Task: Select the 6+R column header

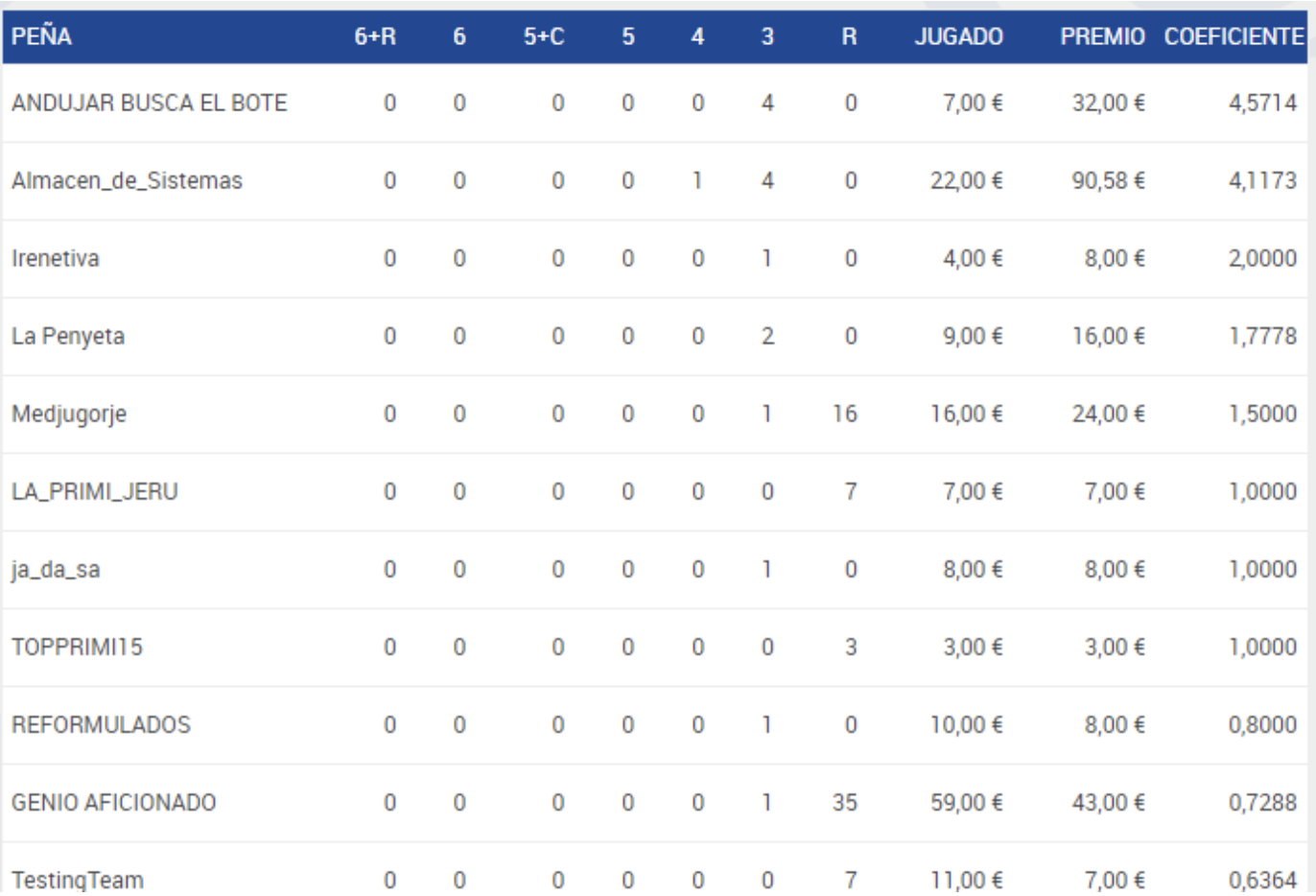Action: point(375,37)
